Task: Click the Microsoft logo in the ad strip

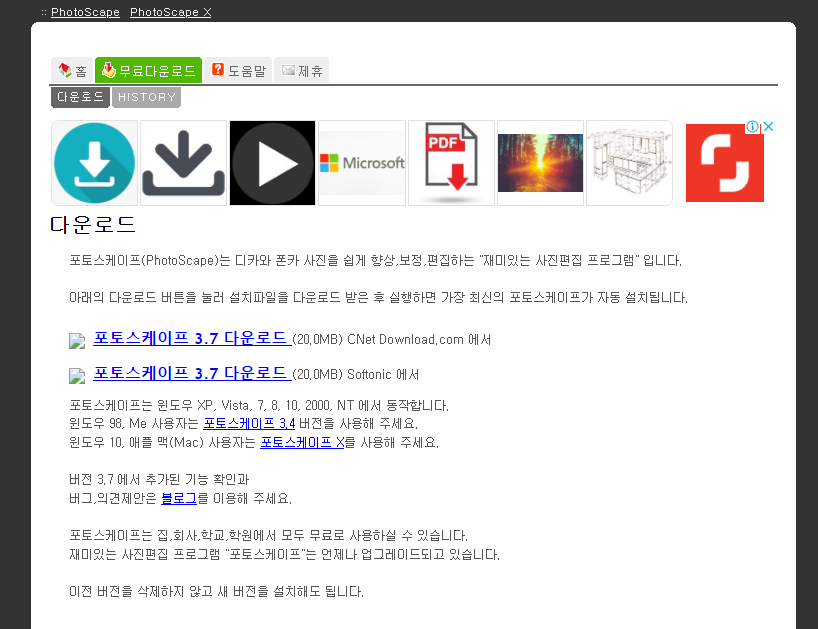Action: tap(362, 162)
